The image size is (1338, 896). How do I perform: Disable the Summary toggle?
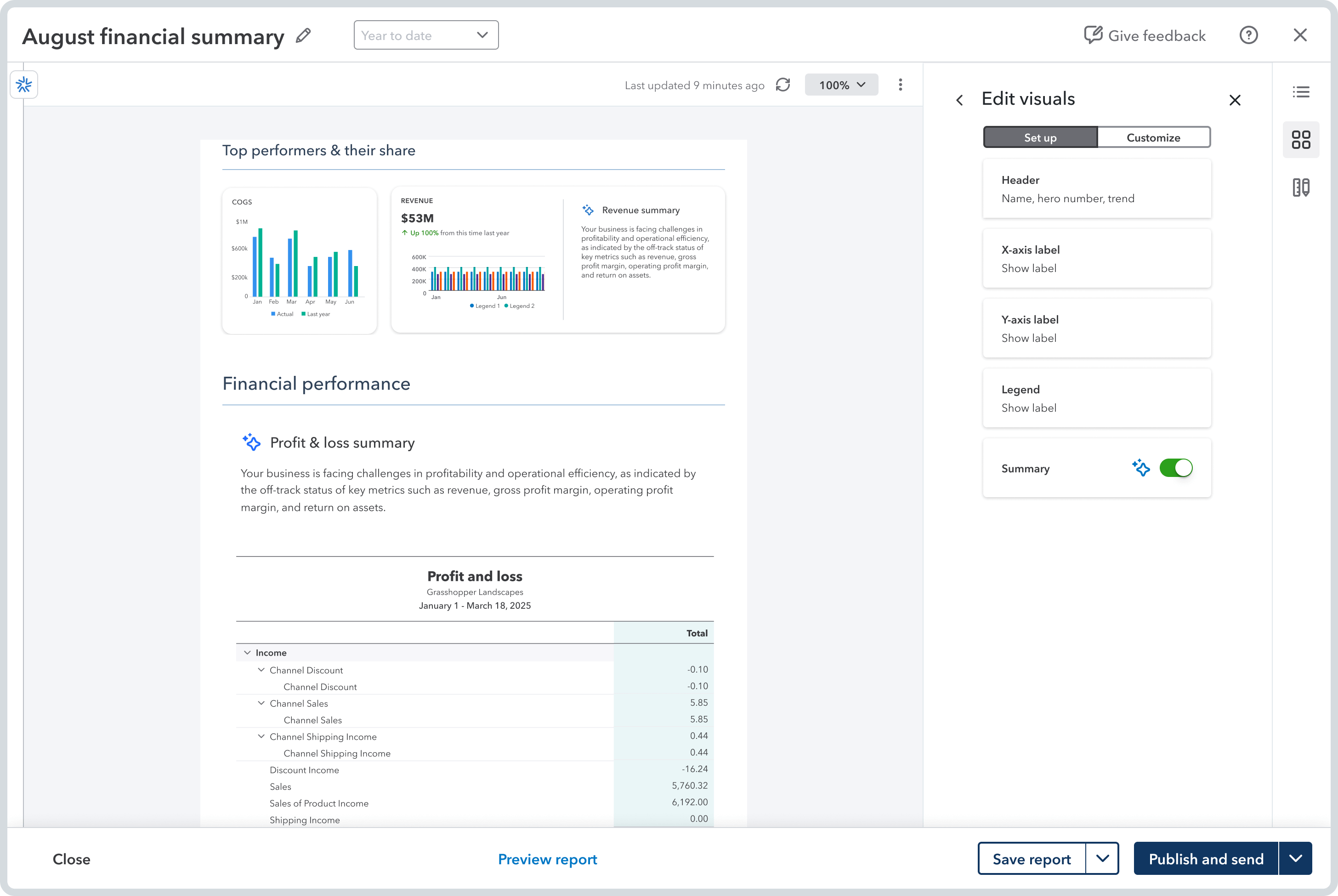coord(1176,468)
